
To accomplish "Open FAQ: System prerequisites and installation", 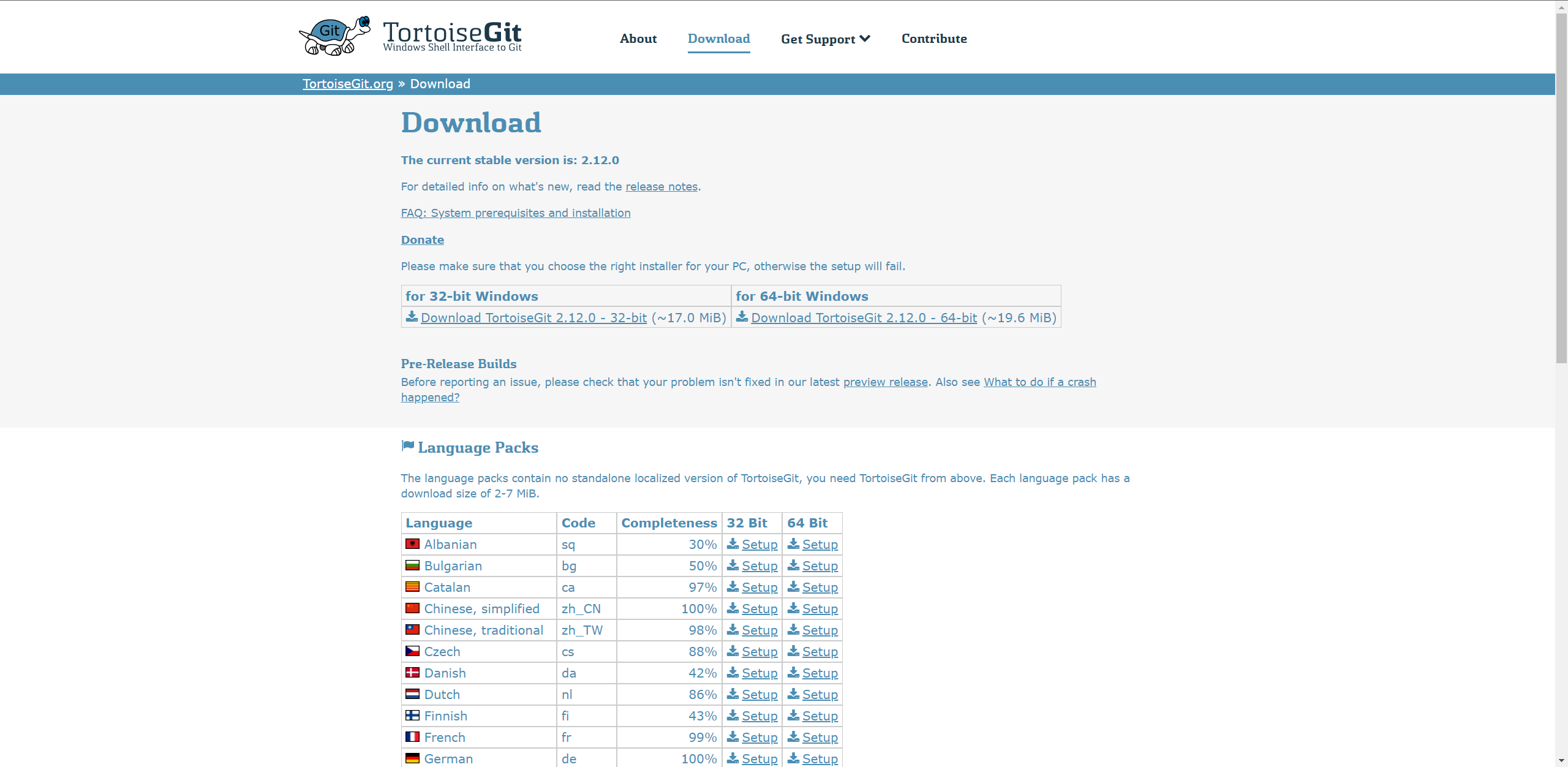I will click(x=516, y=213).
